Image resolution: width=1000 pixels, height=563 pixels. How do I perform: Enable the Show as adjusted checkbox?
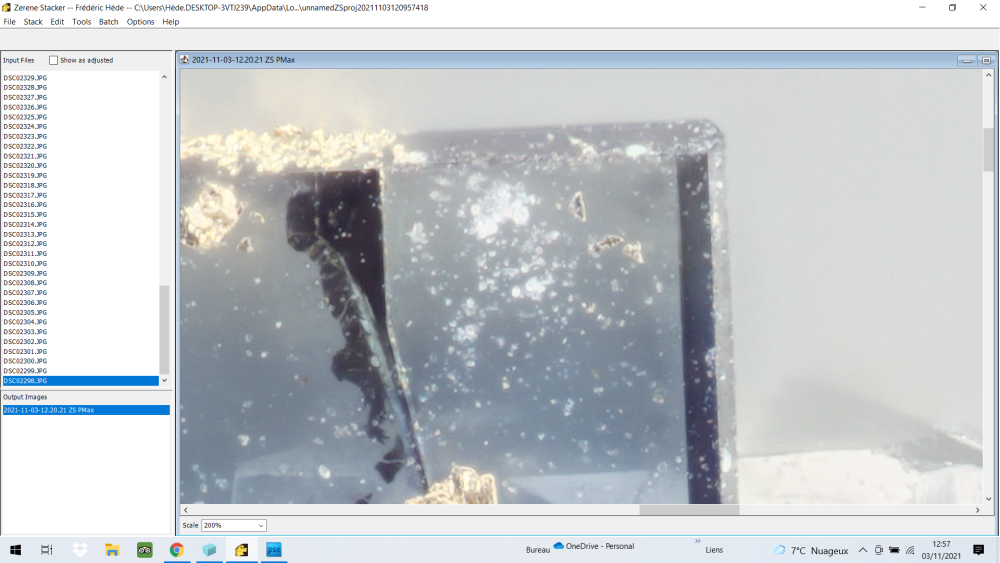54,60
